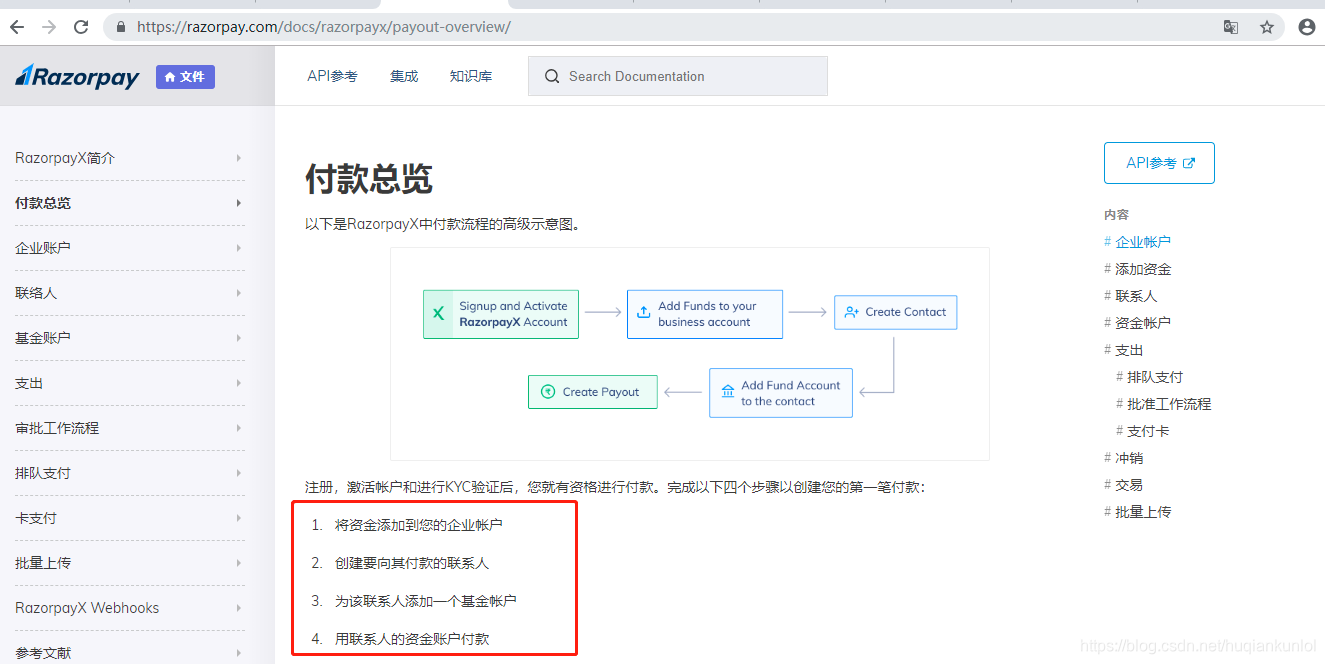Reload the page with the refresh icon
The image size is (1325, 664).
click(x=82, y=27)
